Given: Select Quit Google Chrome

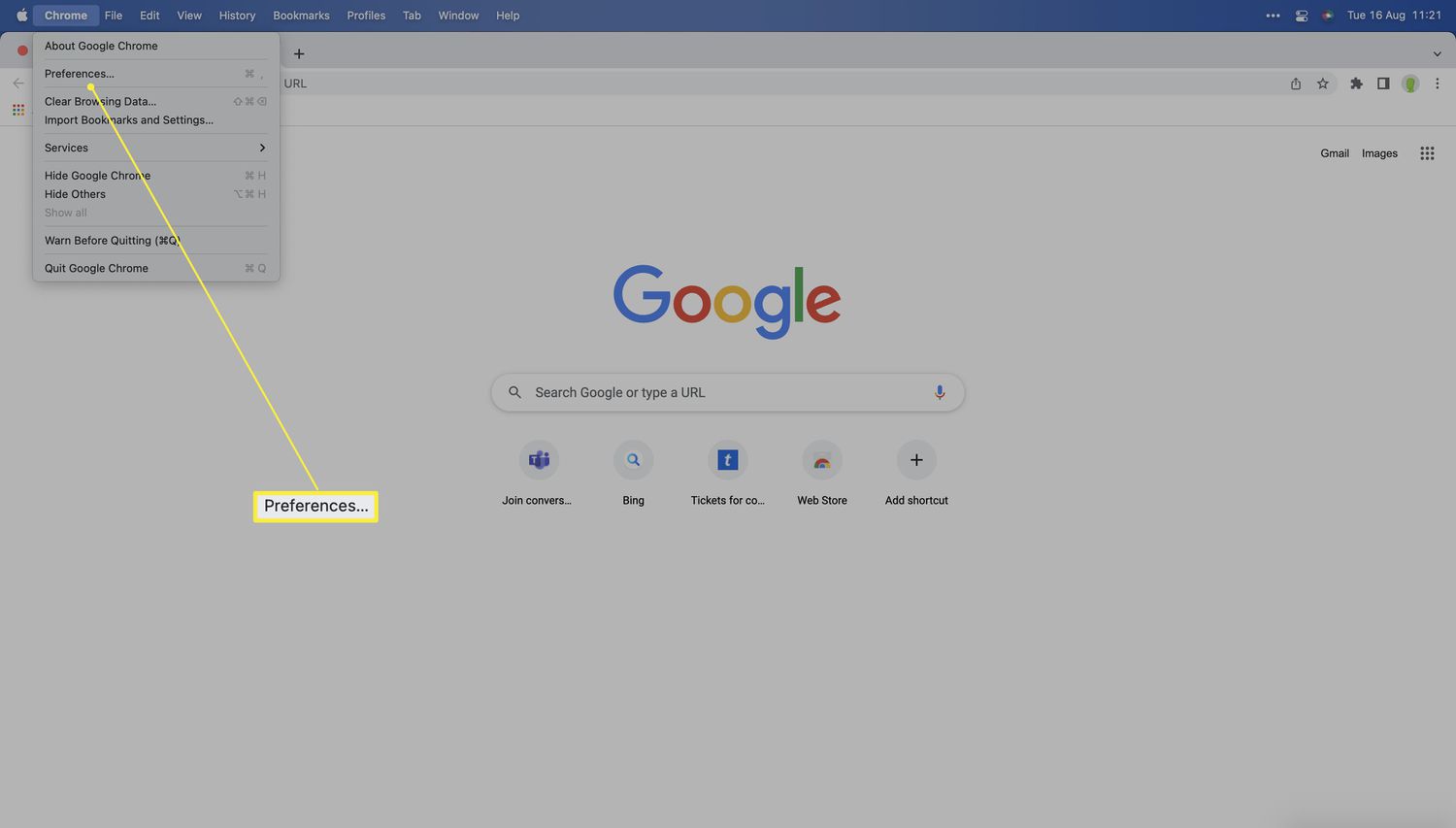Looking at the screenshot, I should (x=95, y=268).
